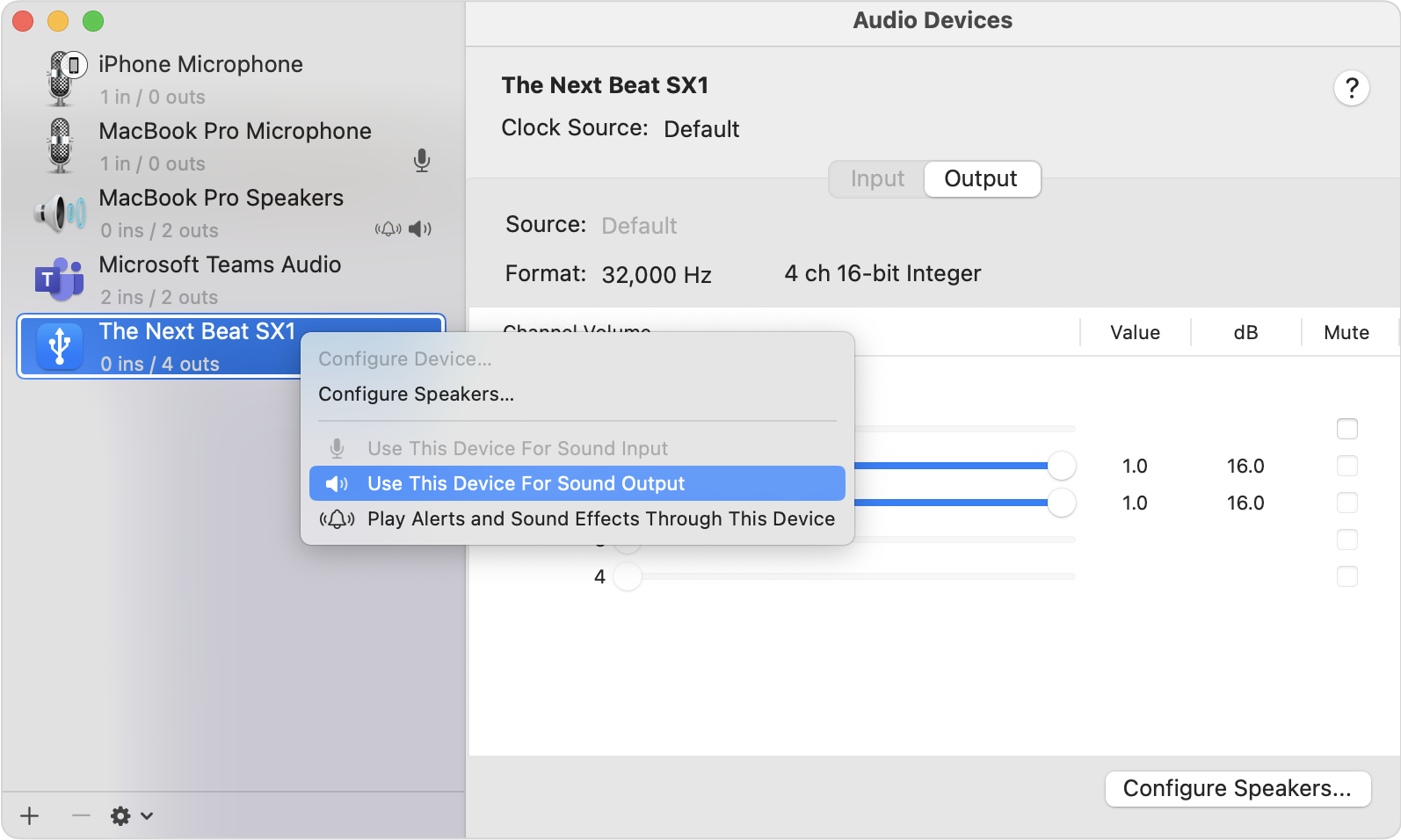Image resolution: width=1401 pixels, height=840 pixels.
Task: Click the lower 16.0 dB field
Action: 1245,503
